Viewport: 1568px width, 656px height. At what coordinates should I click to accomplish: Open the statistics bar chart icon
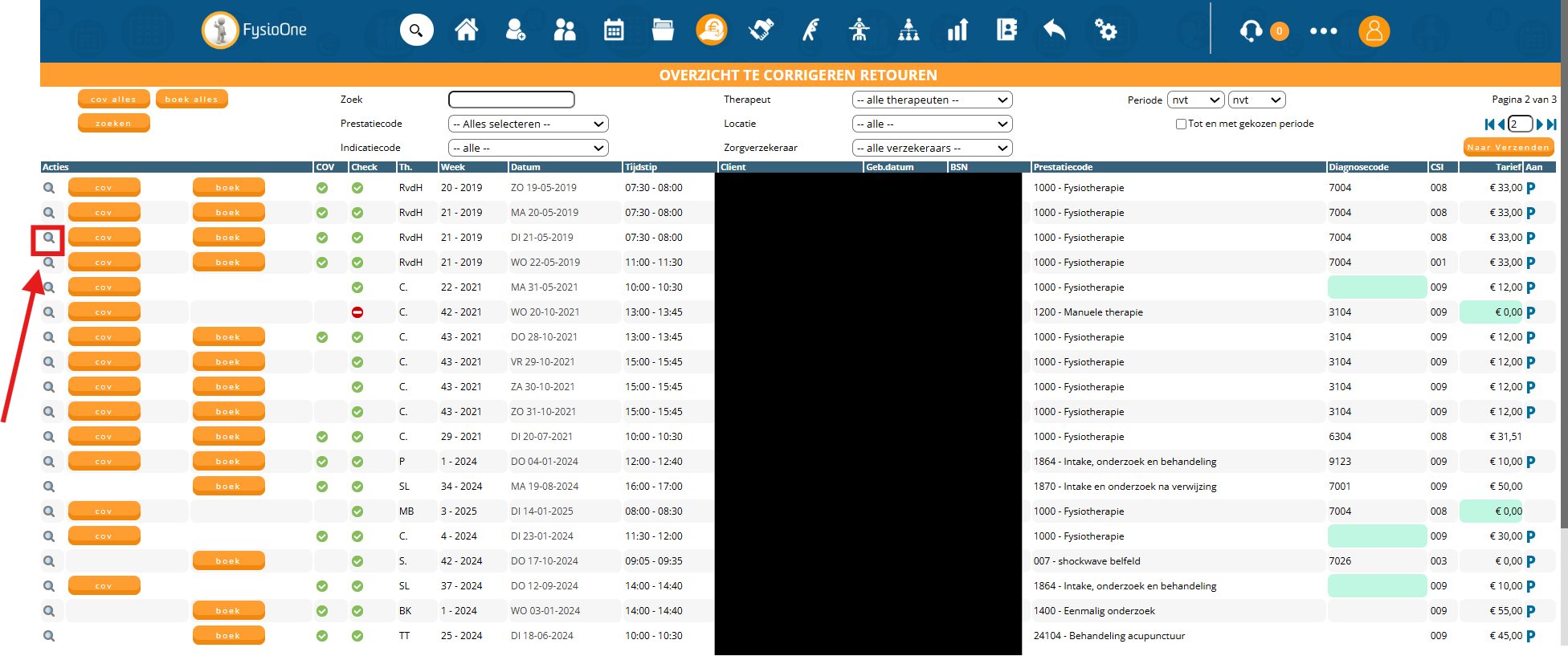point(958,31)
